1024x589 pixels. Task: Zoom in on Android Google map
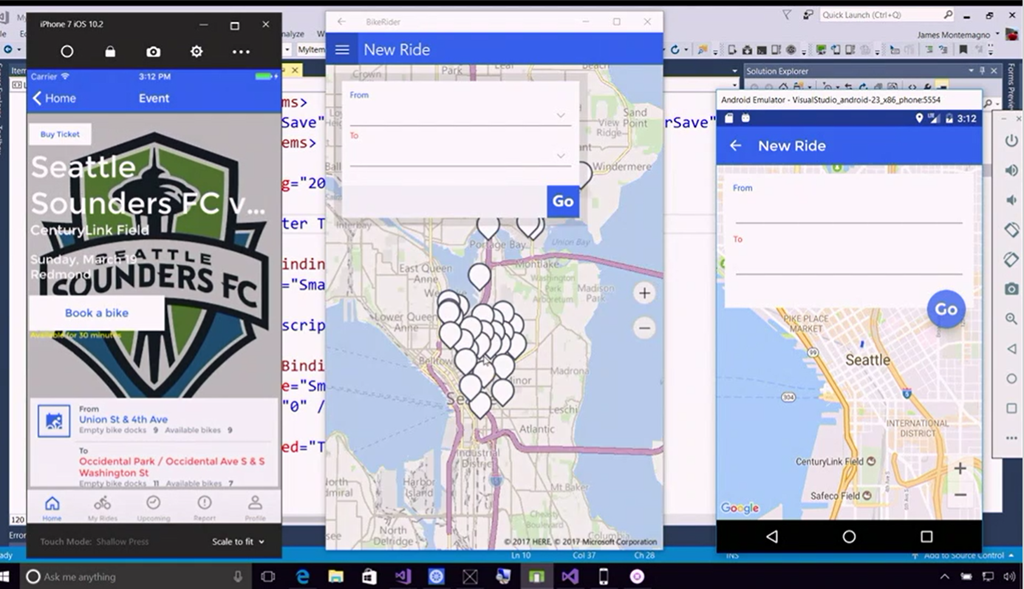coord(960,468)
